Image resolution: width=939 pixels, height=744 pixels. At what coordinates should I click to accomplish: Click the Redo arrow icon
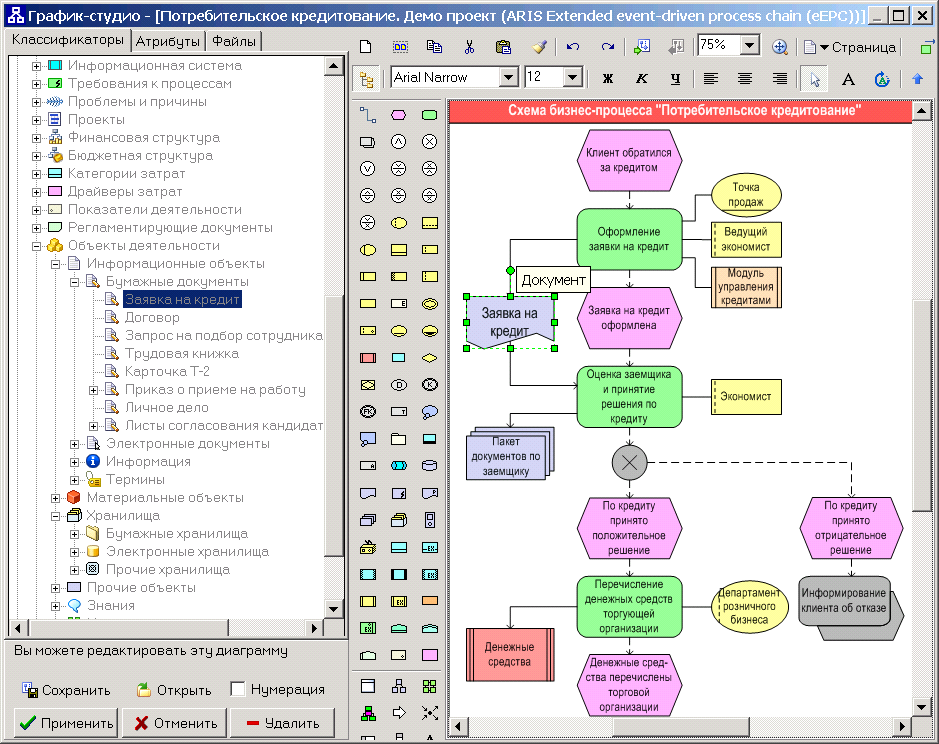pyautogui.click(x=608, y=47)
